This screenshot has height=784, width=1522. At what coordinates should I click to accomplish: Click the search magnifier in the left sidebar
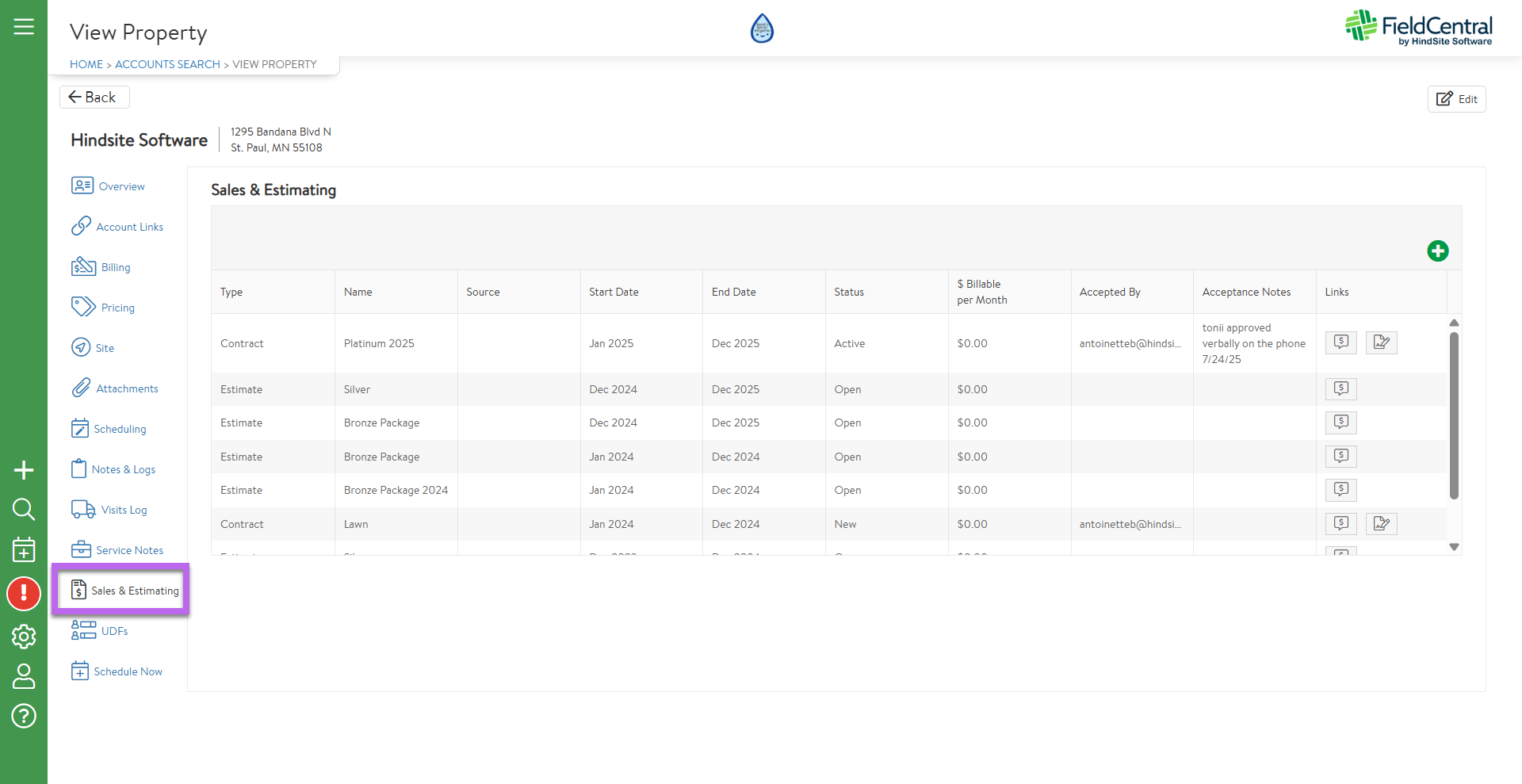click(24, 510)
